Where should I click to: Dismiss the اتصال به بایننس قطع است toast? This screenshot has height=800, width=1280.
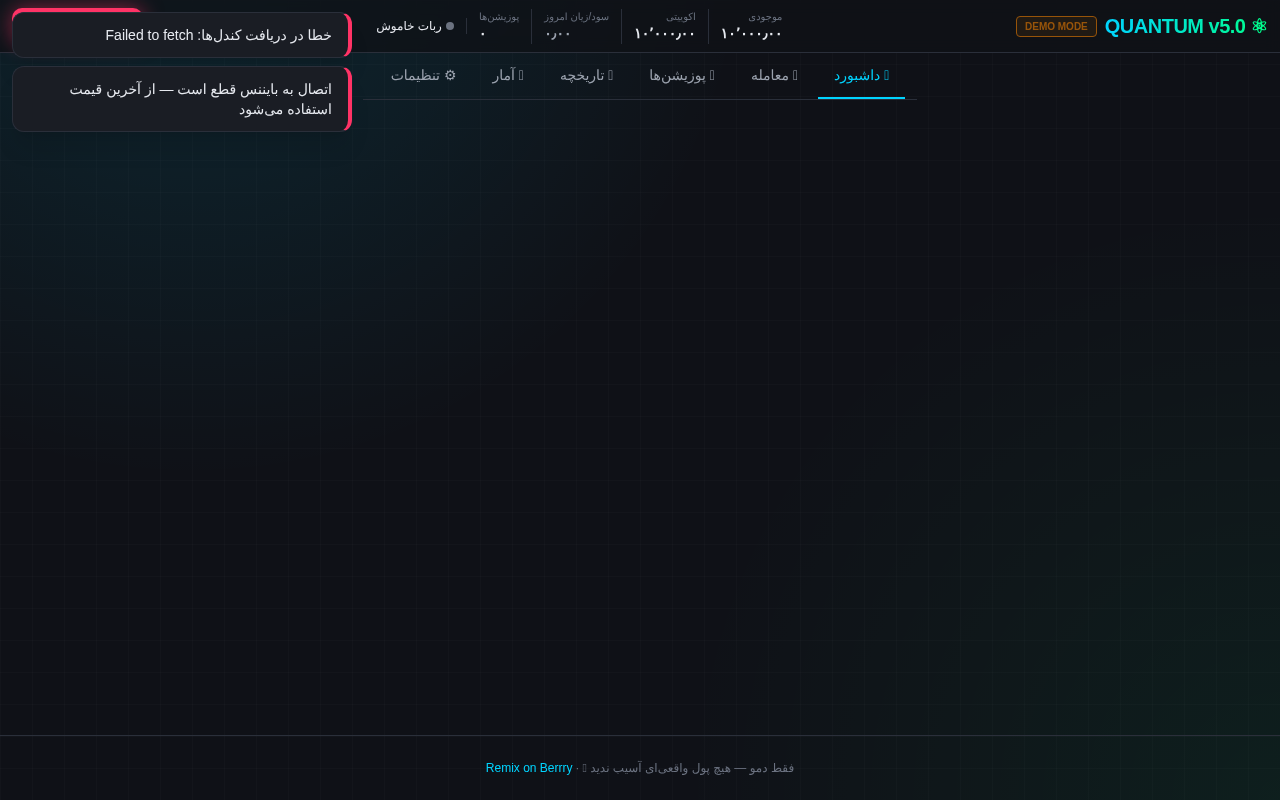click(x=181, y=99)
